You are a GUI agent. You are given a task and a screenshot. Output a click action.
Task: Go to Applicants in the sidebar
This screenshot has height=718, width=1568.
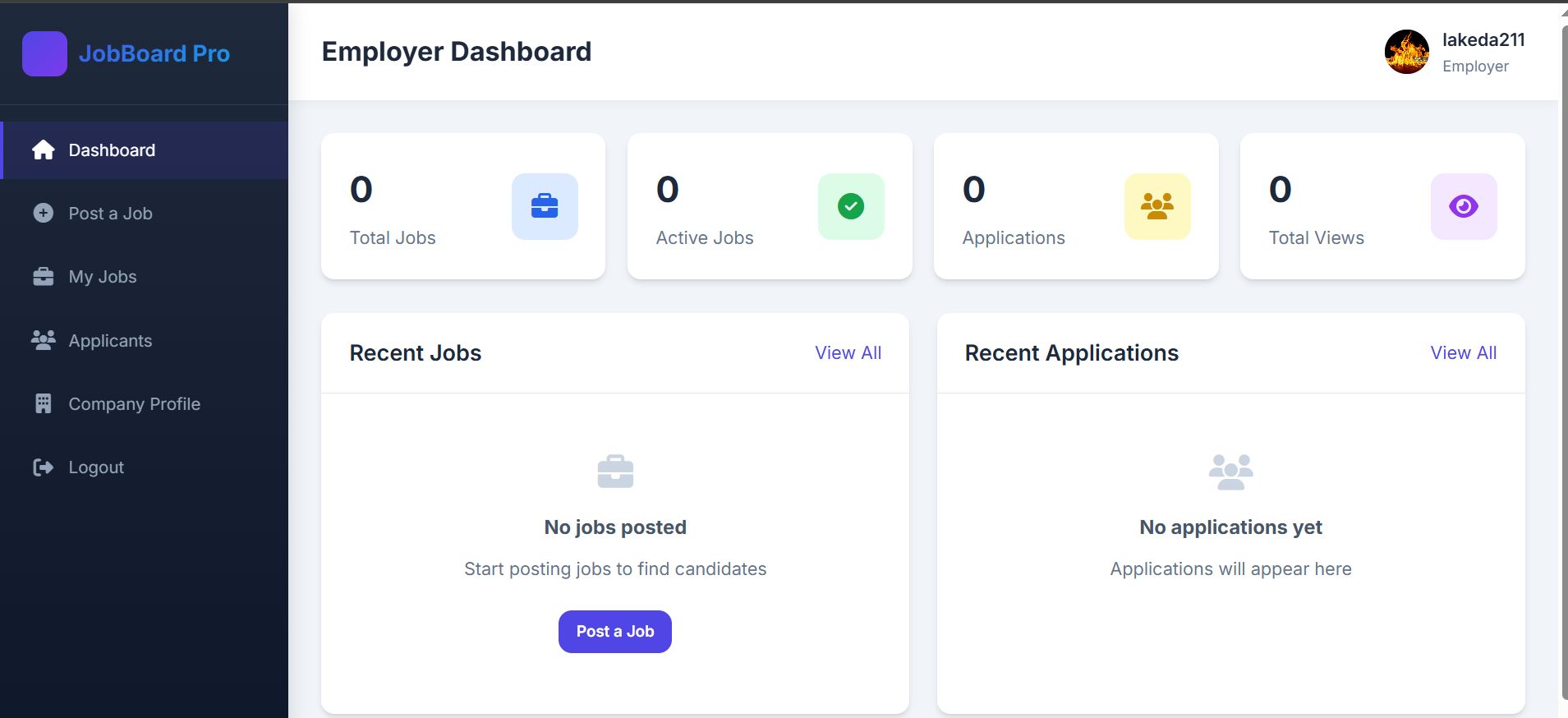[x=110, y=341]
